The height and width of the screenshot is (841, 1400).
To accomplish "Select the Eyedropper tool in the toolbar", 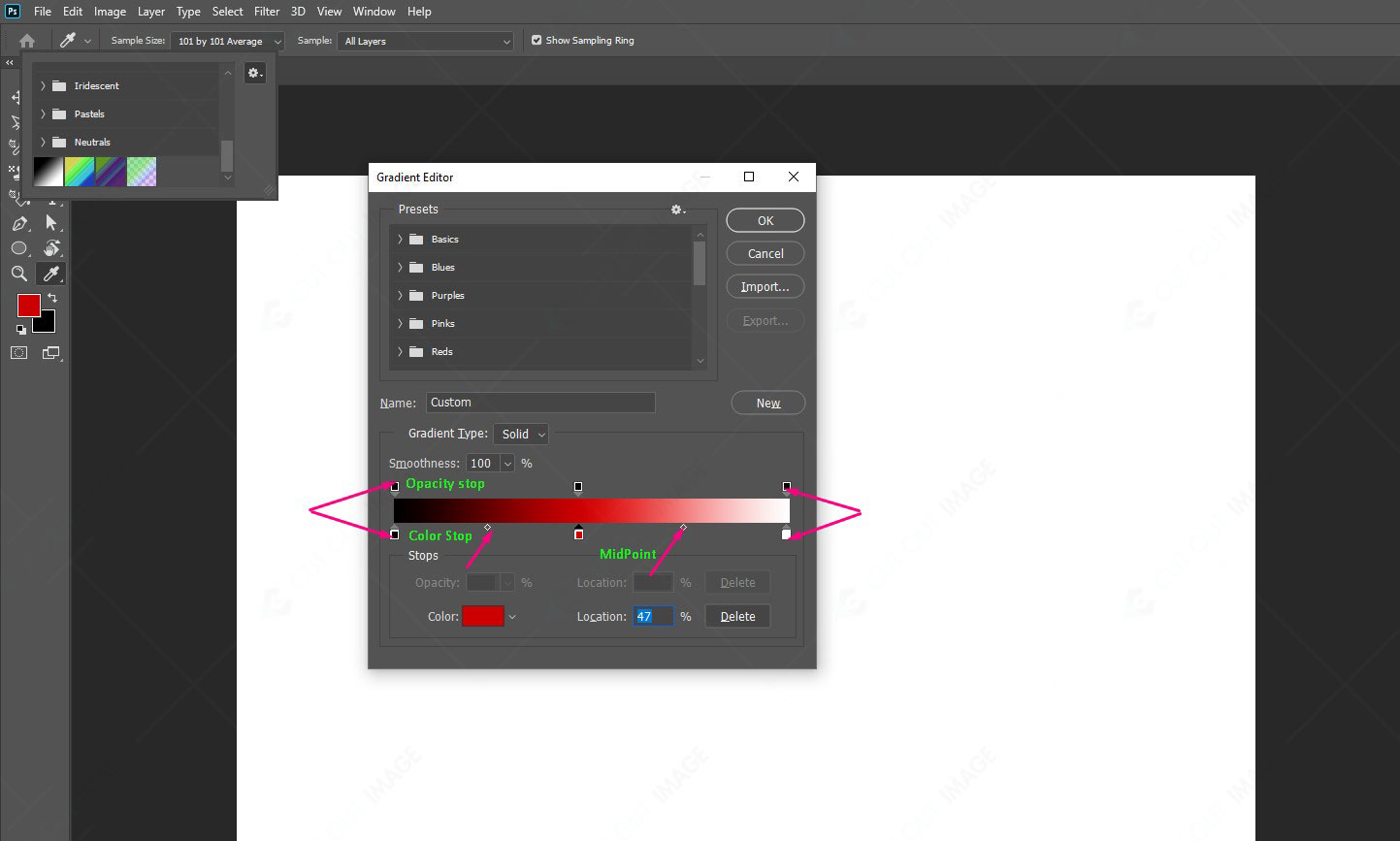I will pyautogui.click(x=51, y=275).
